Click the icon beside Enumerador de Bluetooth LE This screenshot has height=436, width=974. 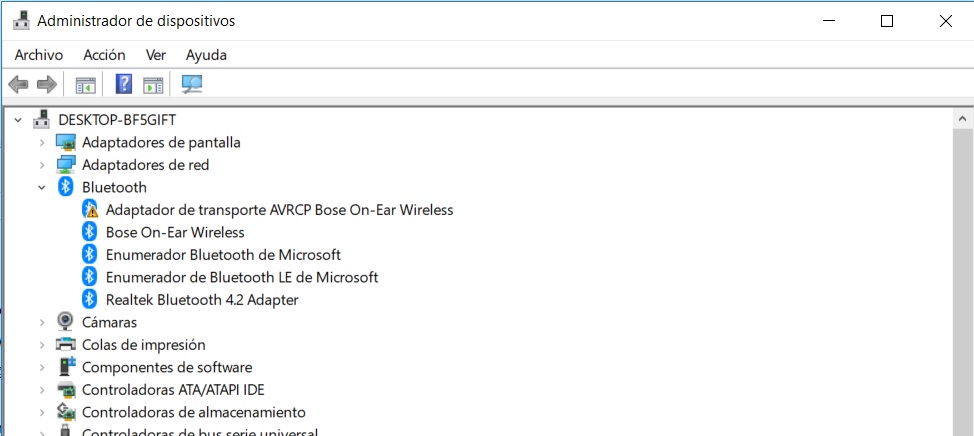(90, 277)
